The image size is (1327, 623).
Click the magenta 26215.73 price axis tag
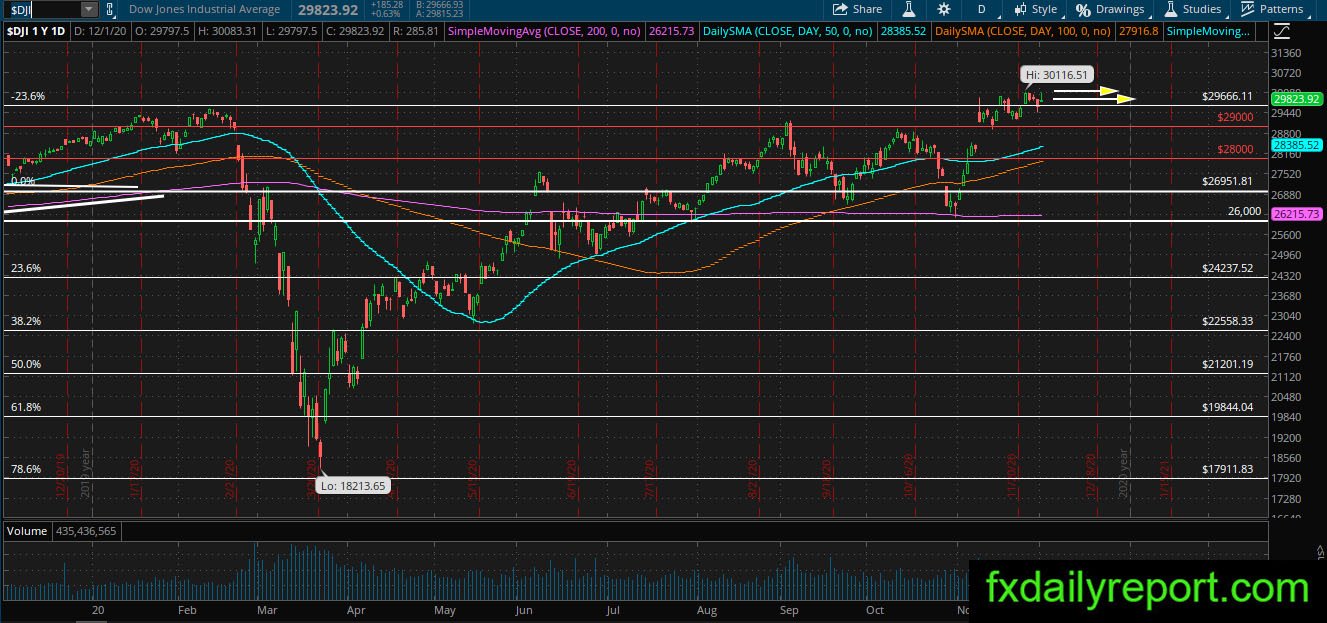(x=1296, y=215)
